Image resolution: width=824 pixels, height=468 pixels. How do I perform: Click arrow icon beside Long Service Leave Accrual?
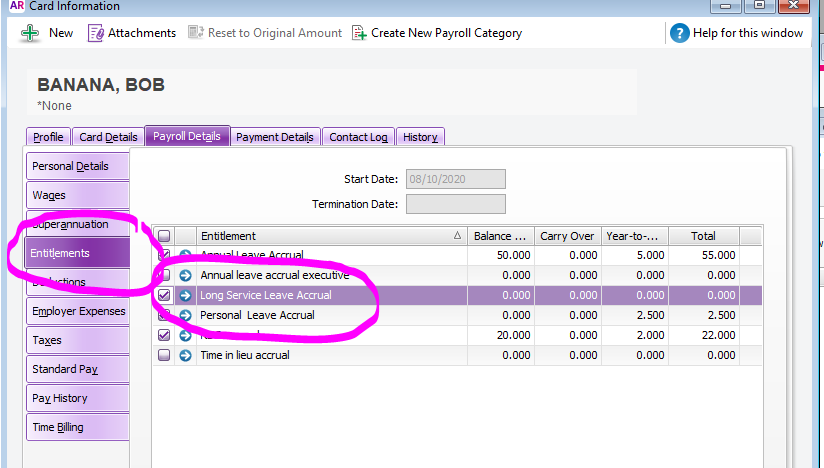[185, 295]
